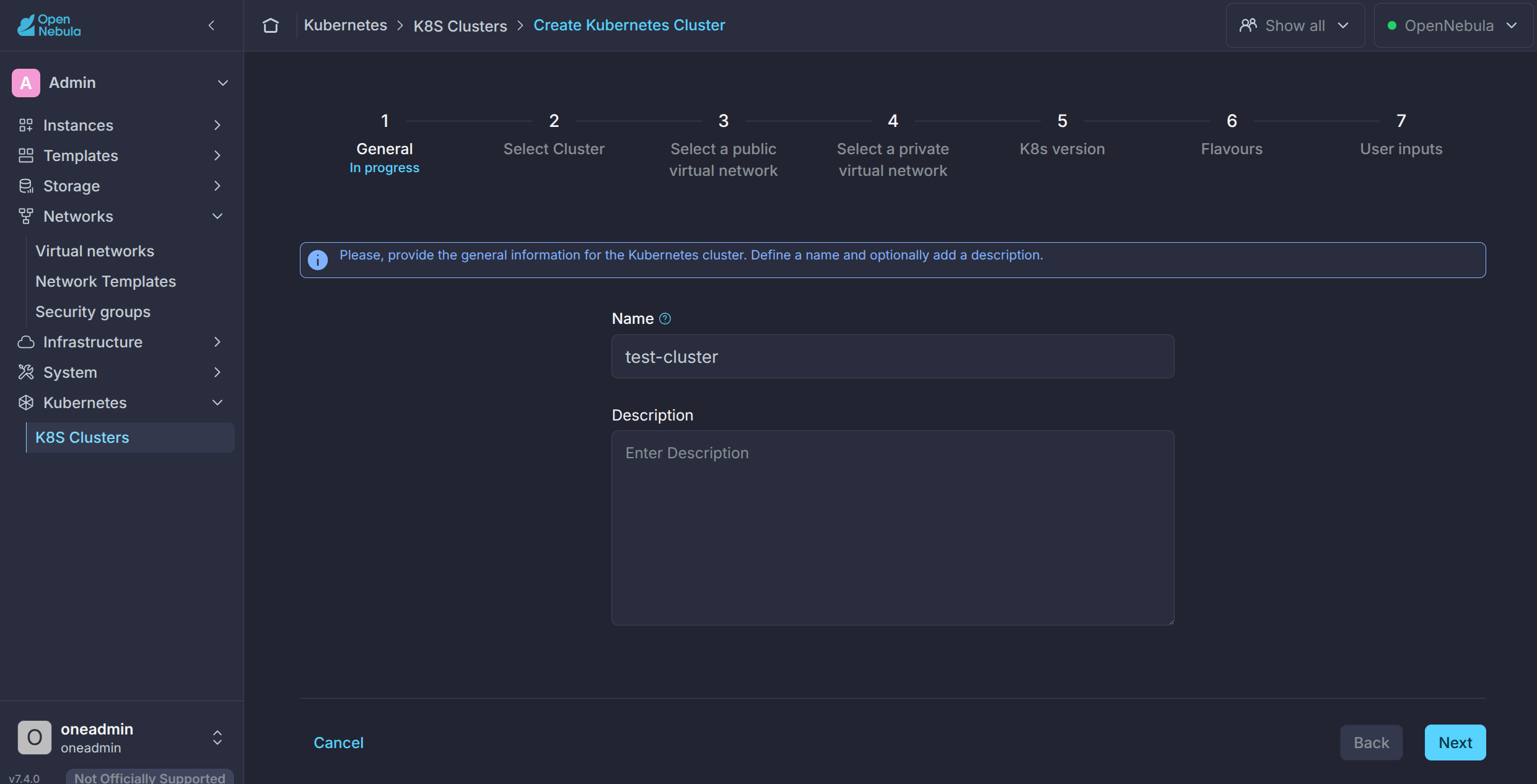Expand the Admin view selector
Viewport: 1537px width, 784px height.
pyautogui.click(x=223, y=83)
